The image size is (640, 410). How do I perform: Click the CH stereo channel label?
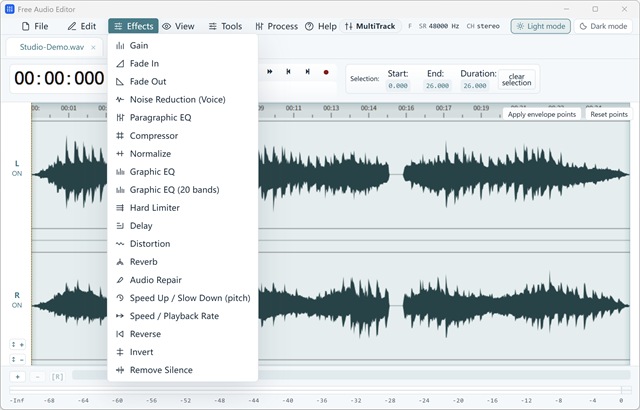pyautogui.click(x=483, y=26)
